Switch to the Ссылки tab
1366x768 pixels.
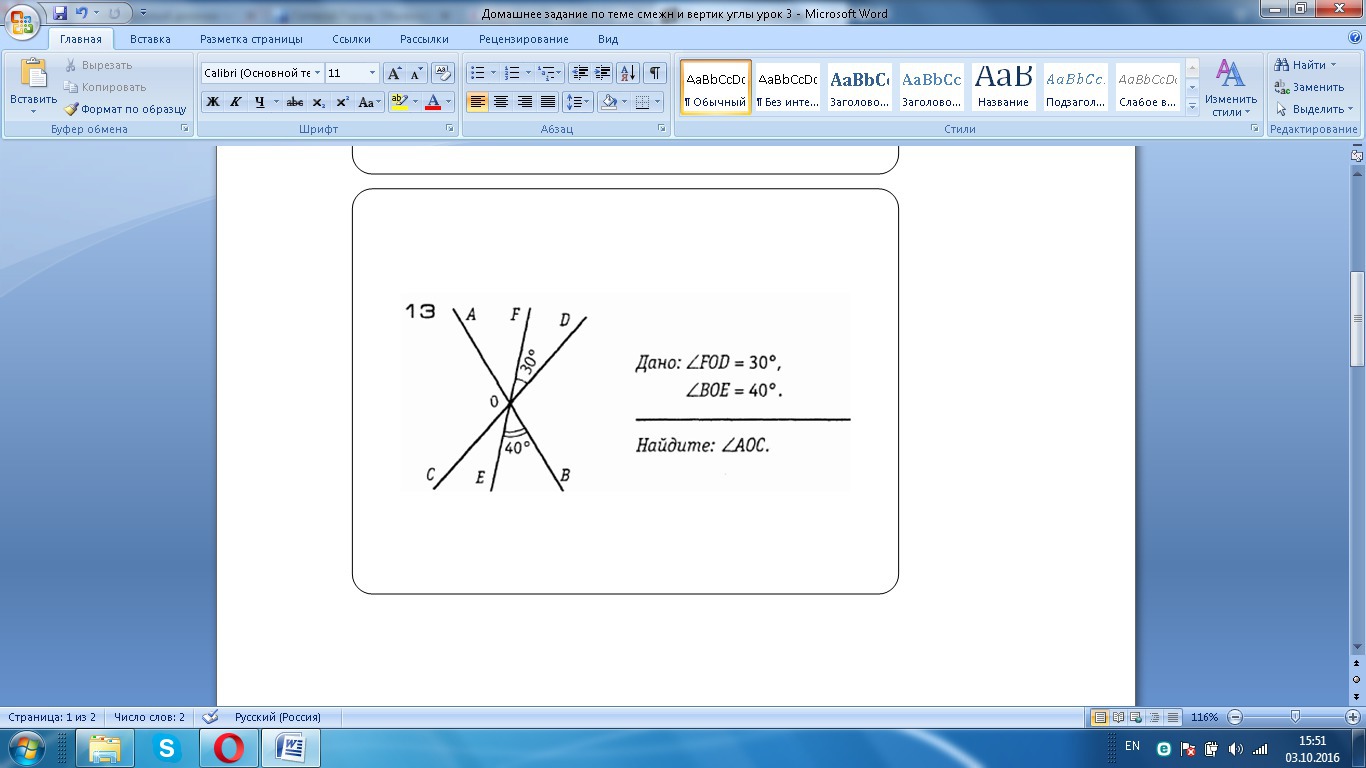pyautogui.click(x=351, y=39)
